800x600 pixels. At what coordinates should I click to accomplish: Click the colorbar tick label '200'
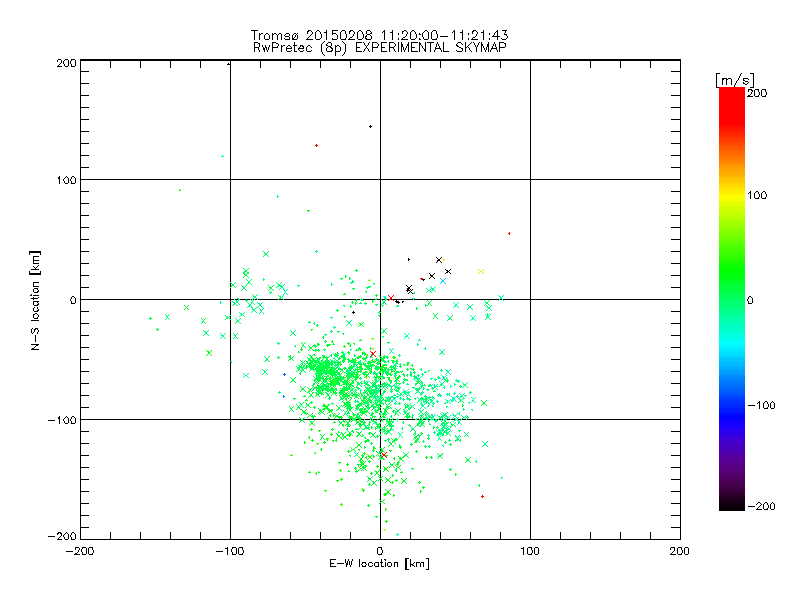coord(757,93)
